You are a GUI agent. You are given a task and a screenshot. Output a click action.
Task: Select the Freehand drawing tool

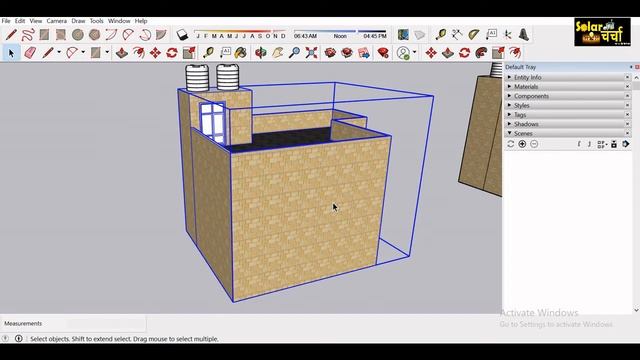[x=28, y=35]
